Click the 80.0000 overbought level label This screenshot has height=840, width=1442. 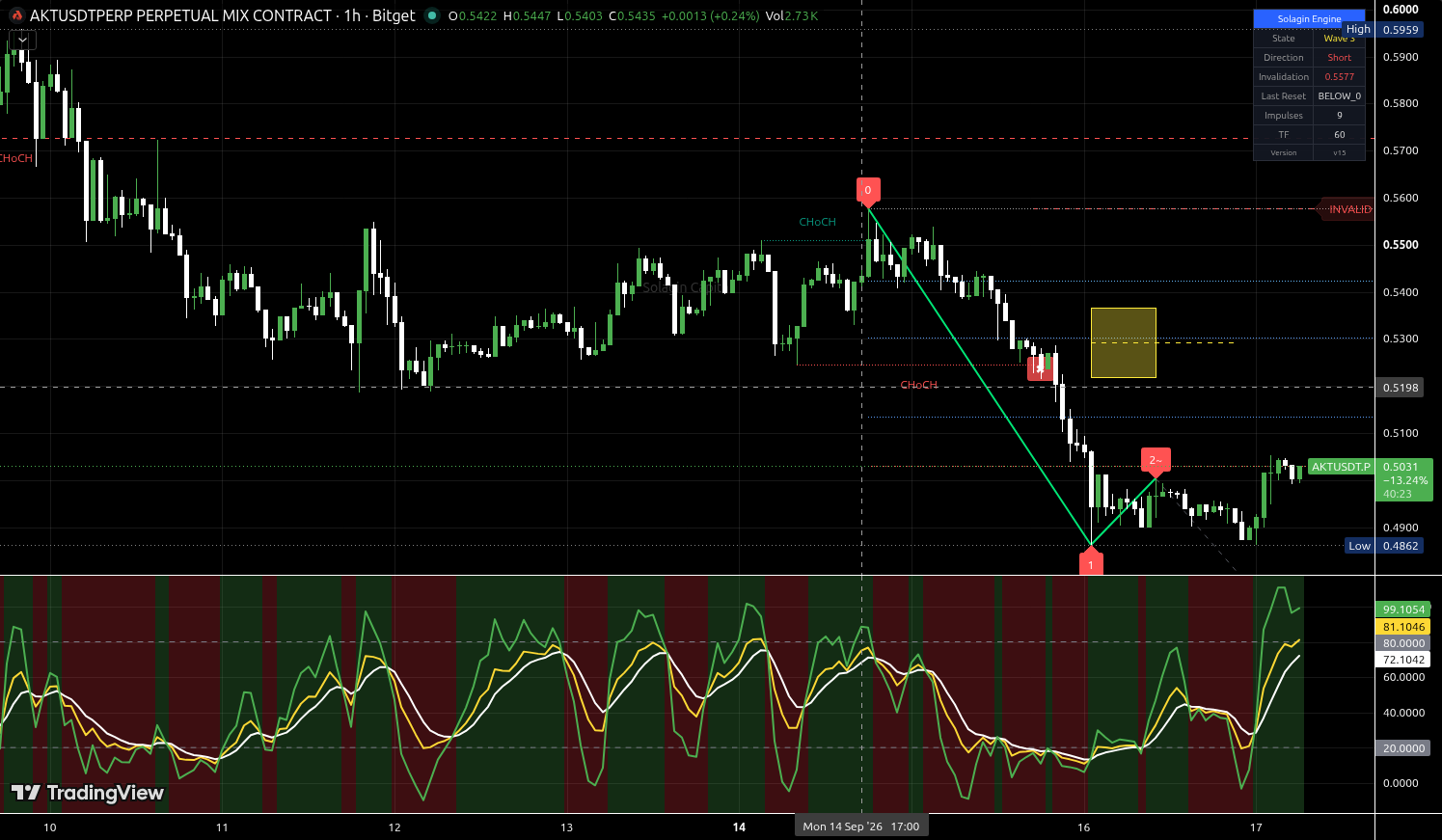(1403, 643)
